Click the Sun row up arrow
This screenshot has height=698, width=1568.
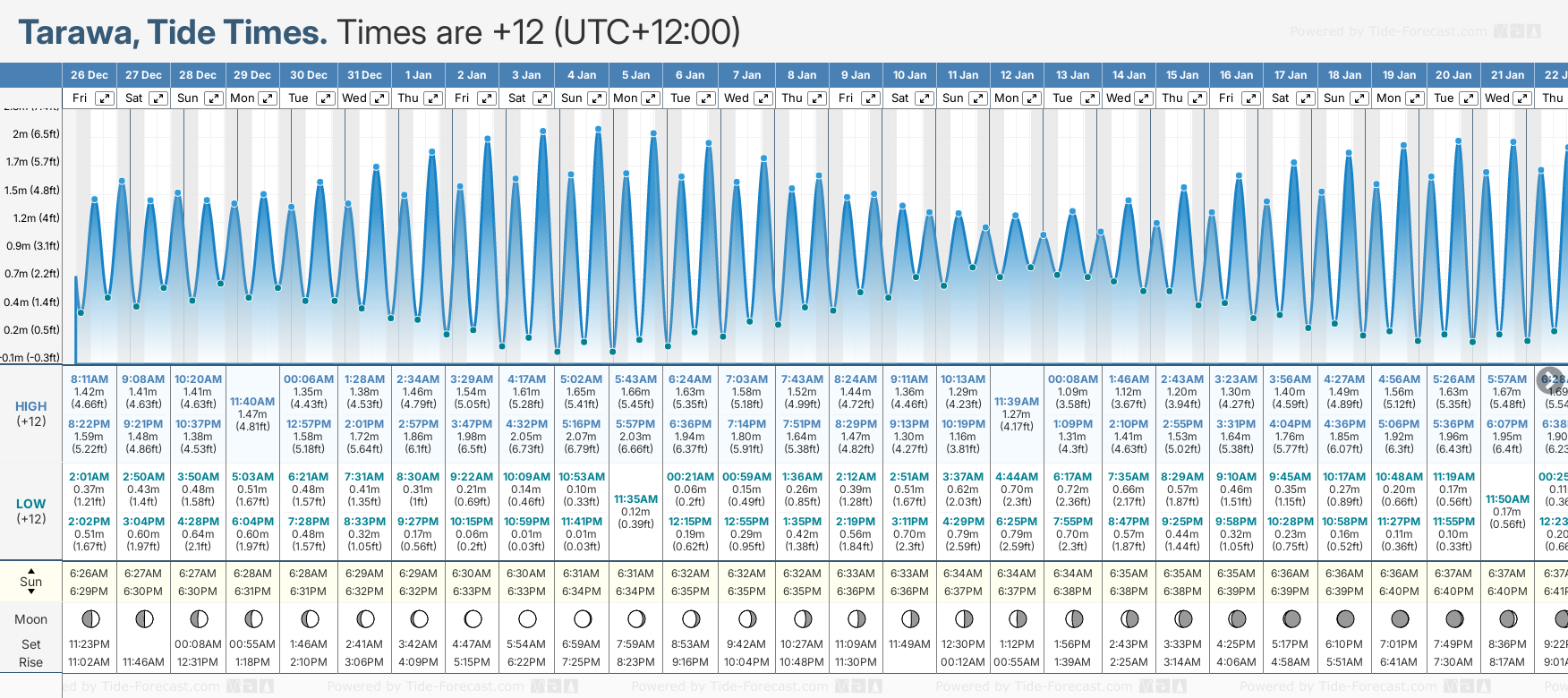point(31,570)
